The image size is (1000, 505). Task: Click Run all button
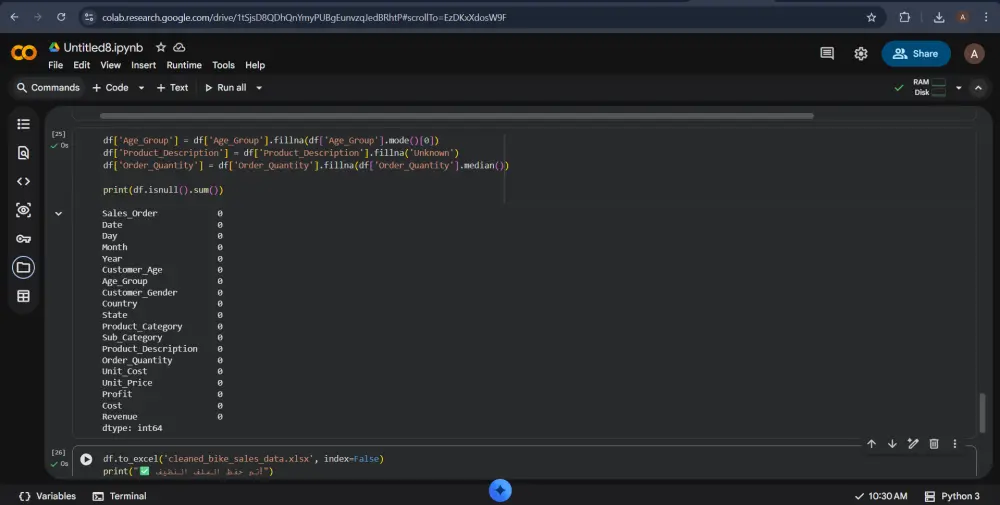(225, 88)
